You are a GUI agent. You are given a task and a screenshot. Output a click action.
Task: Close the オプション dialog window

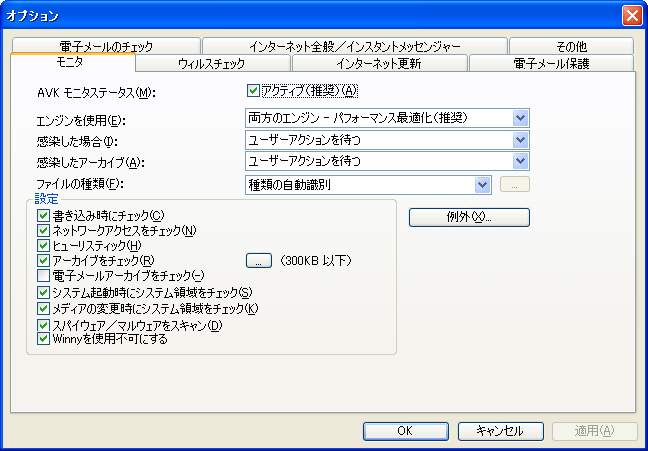[x=632, y=16]
